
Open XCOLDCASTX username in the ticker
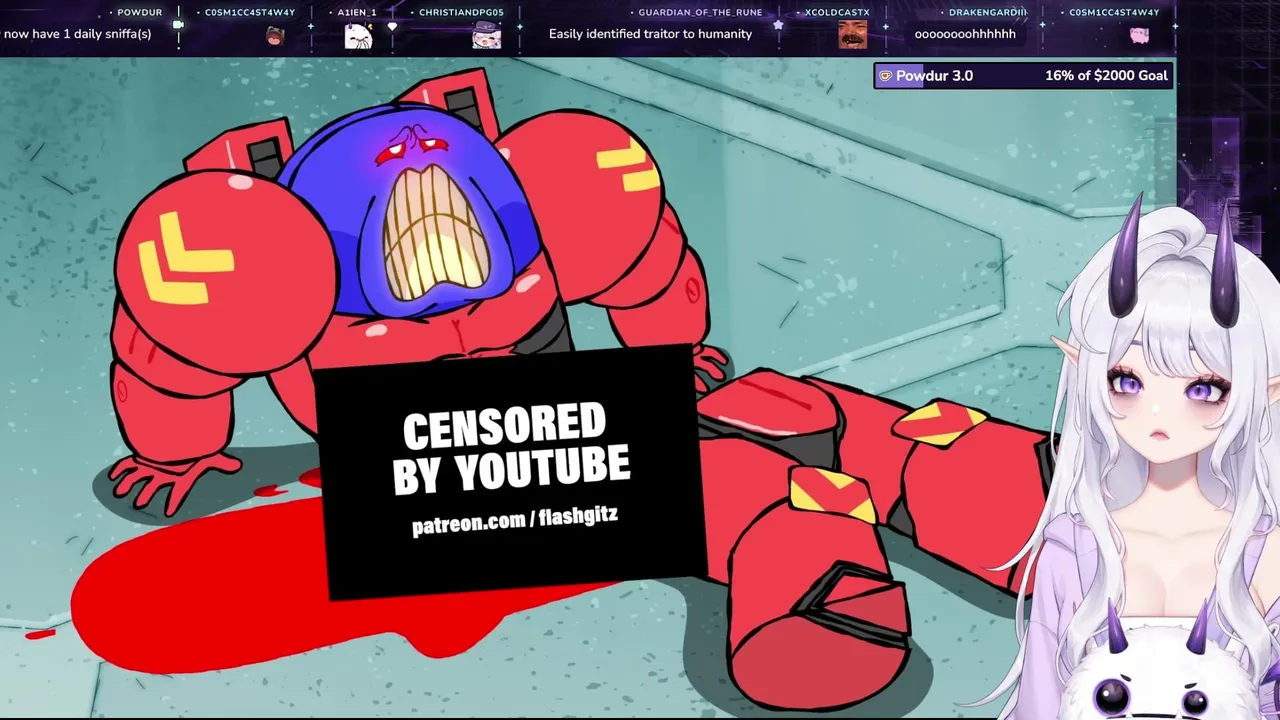pyautogui.click(x=837, y=12)
